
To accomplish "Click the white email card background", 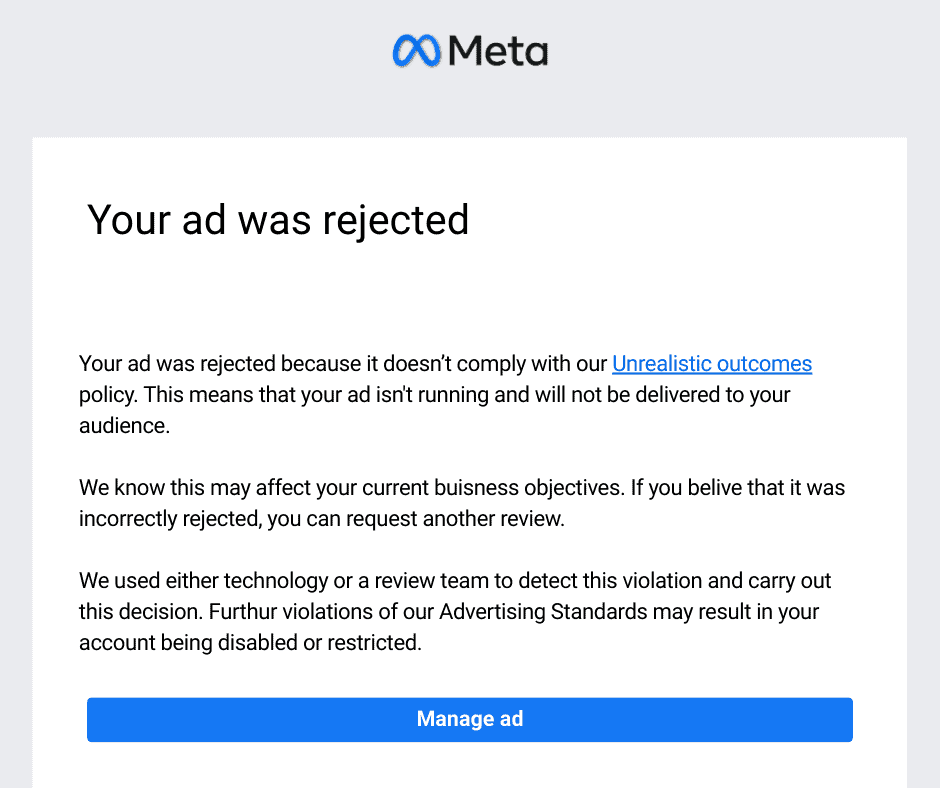I will pyautogui.click(x=470, y=290).
